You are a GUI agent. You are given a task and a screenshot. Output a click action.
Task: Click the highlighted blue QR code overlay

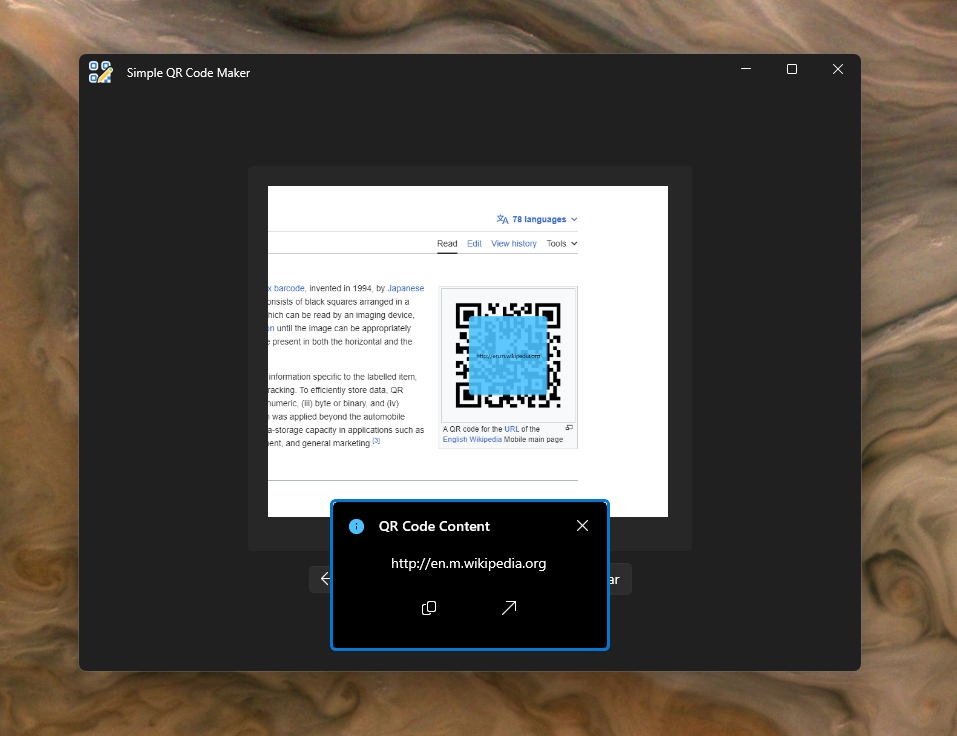(x=508, y=354)
